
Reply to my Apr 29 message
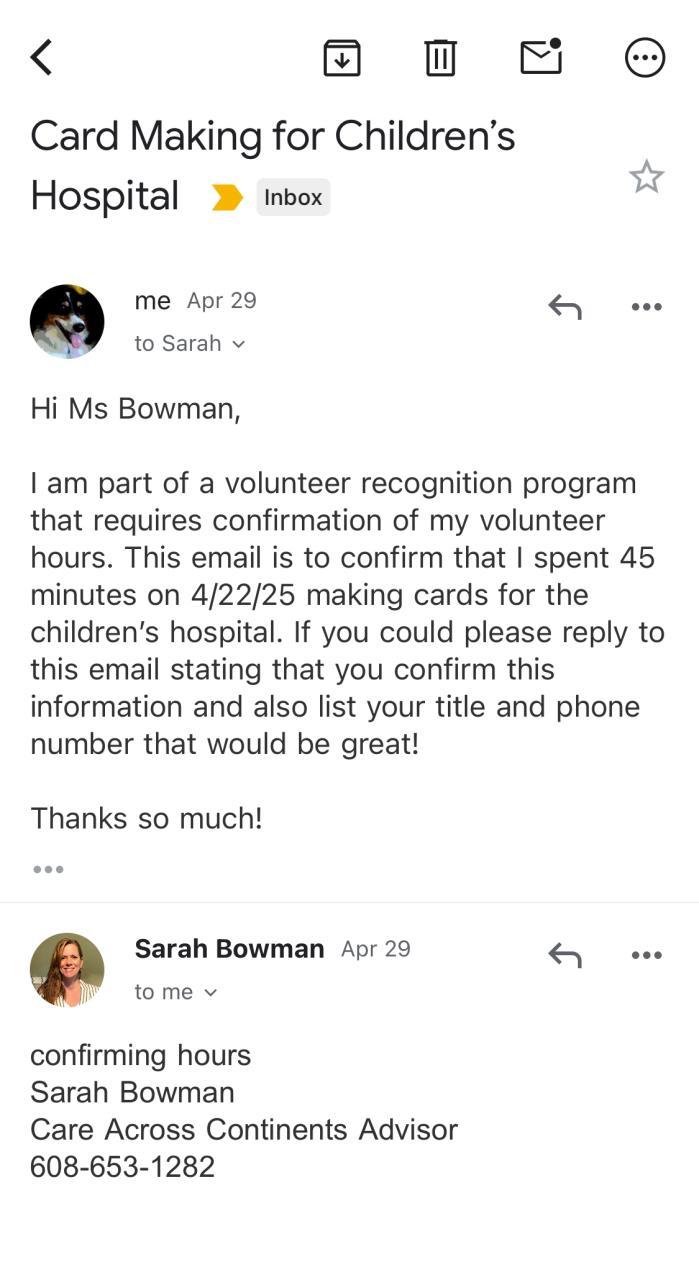(x=565, y=307)
